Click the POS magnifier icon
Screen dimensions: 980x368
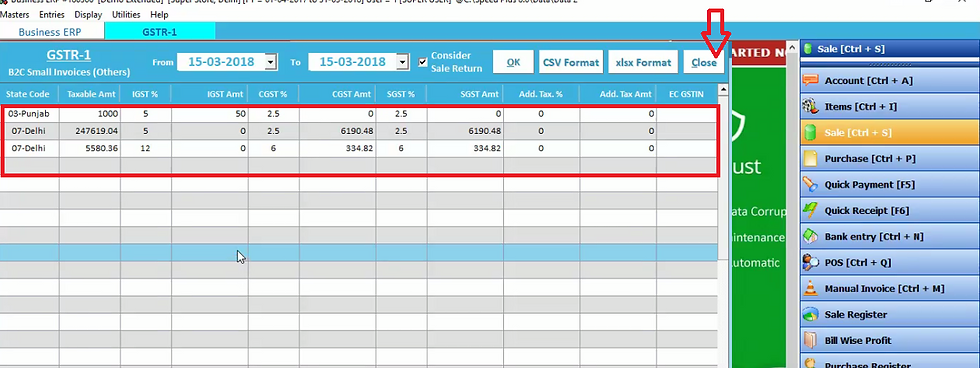click(x=811, y=263)
